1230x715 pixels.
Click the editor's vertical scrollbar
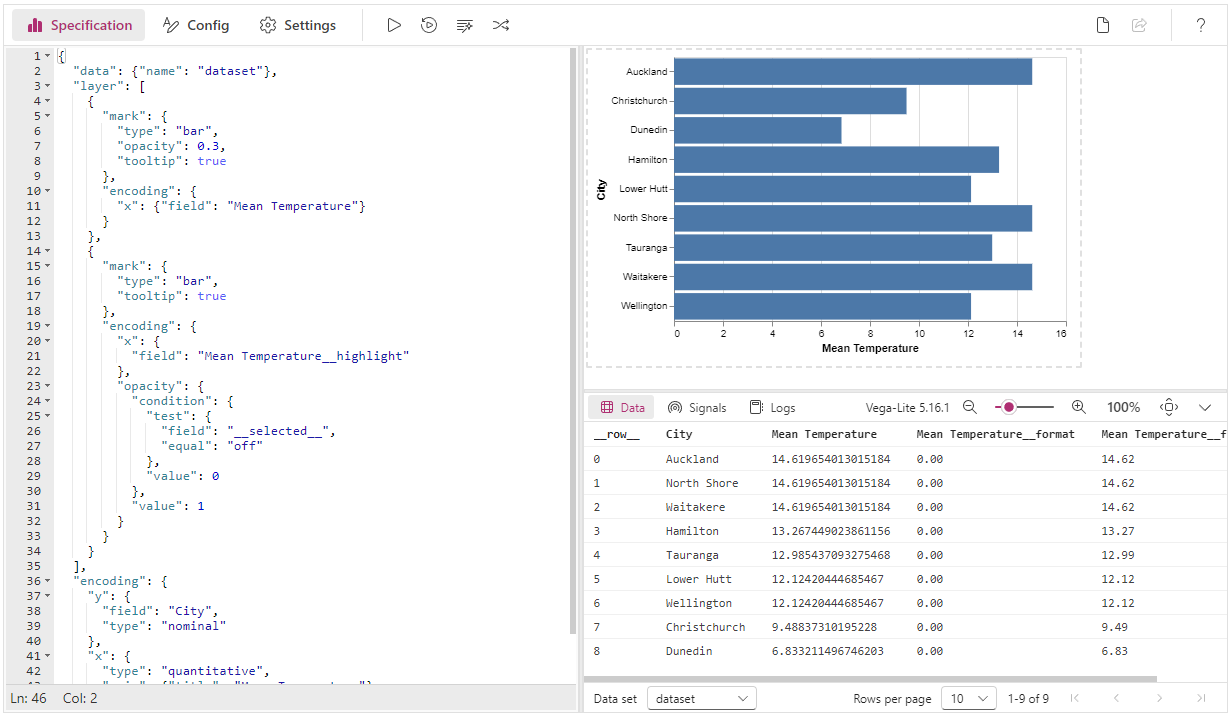573,340
